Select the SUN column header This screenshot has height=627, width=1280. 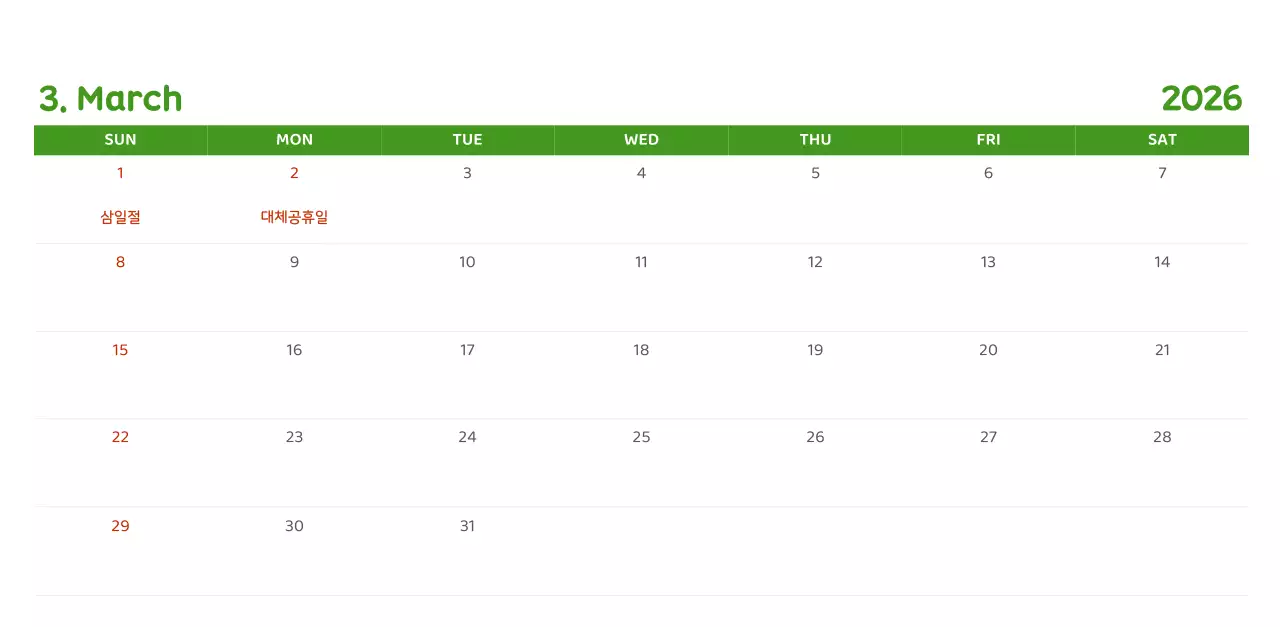pyautogui.click(x=120, y=140)
